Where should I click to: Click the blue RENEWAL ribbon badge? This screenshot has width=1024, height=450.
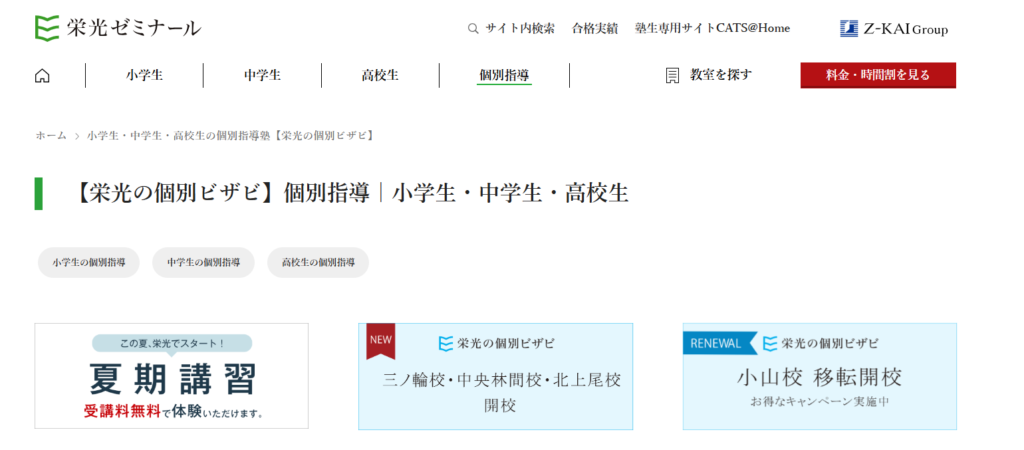(x=720, y=344)
